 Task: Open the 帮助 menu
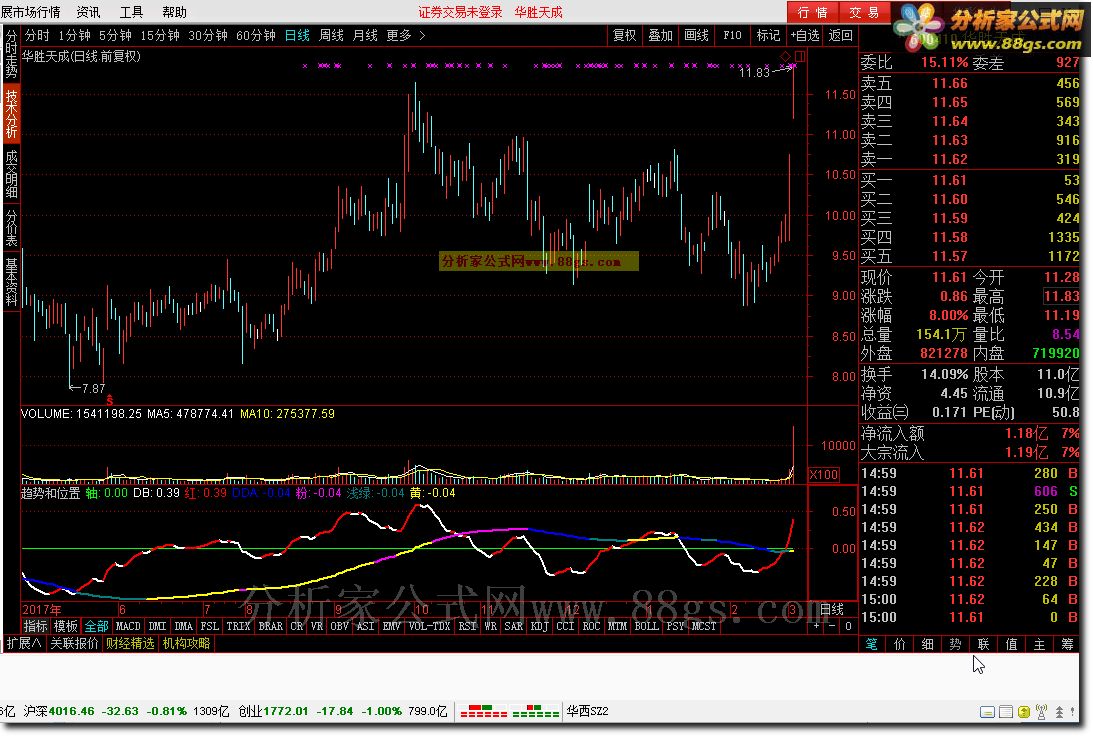[174, 13]
